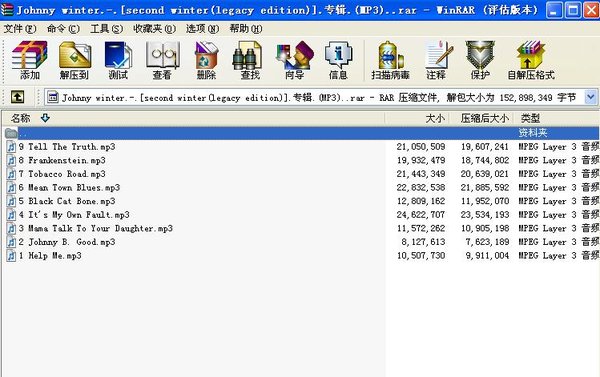Sort by Name (名称) column header
This screenshot has width=600, height=377.
(193, 118)
